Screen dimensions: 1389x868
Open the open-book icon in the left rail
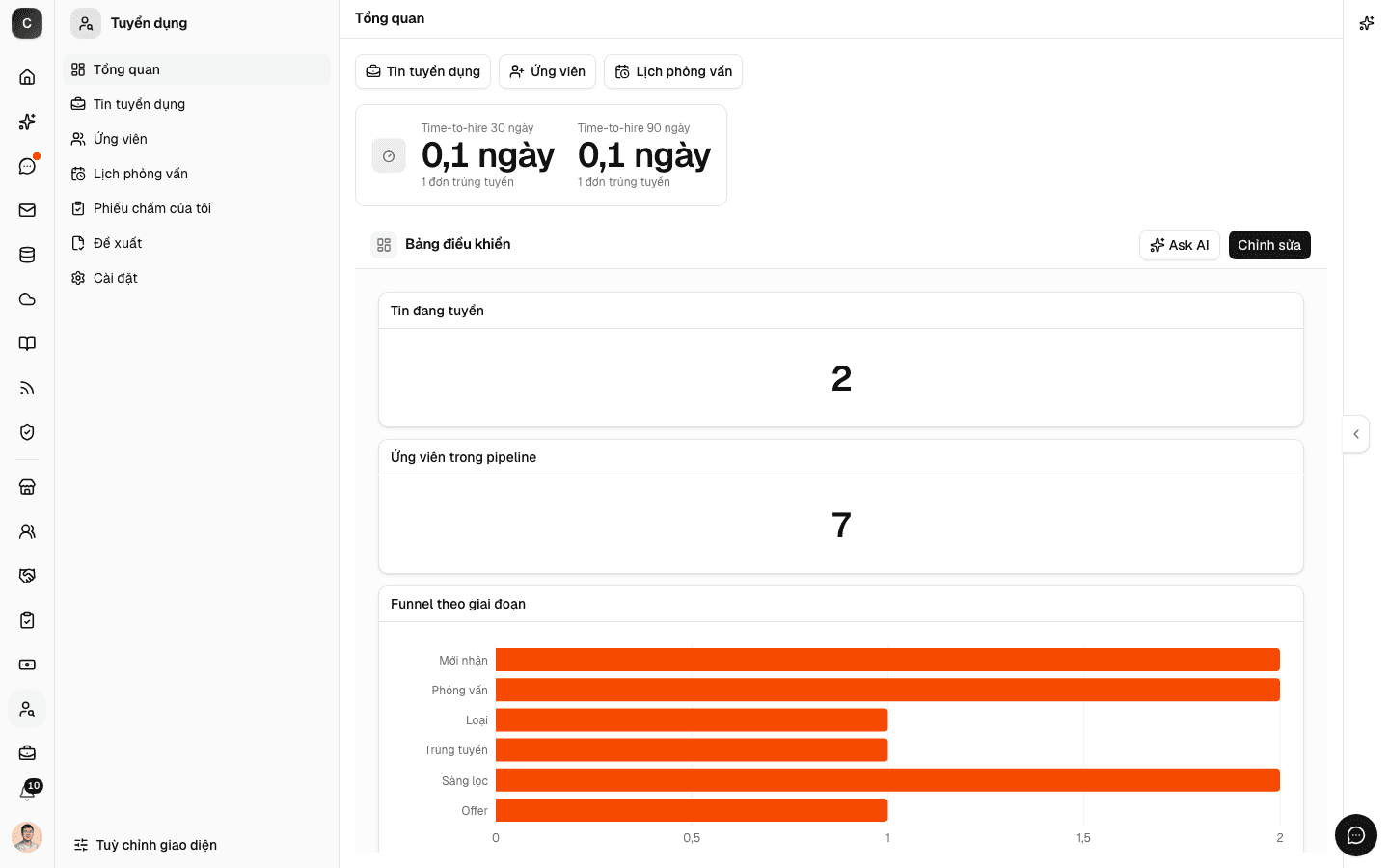click(x=27, y=343)
